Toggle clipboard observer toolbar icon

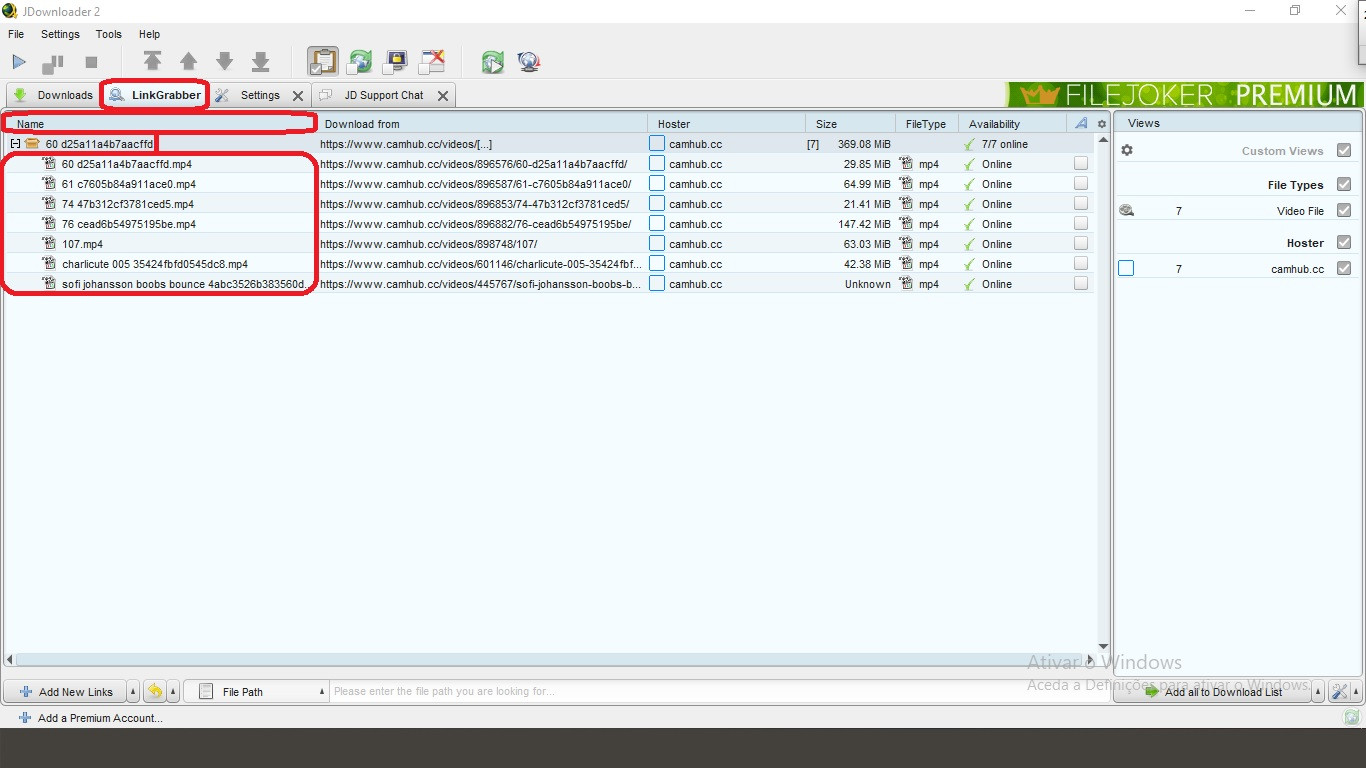pos(323,62)
